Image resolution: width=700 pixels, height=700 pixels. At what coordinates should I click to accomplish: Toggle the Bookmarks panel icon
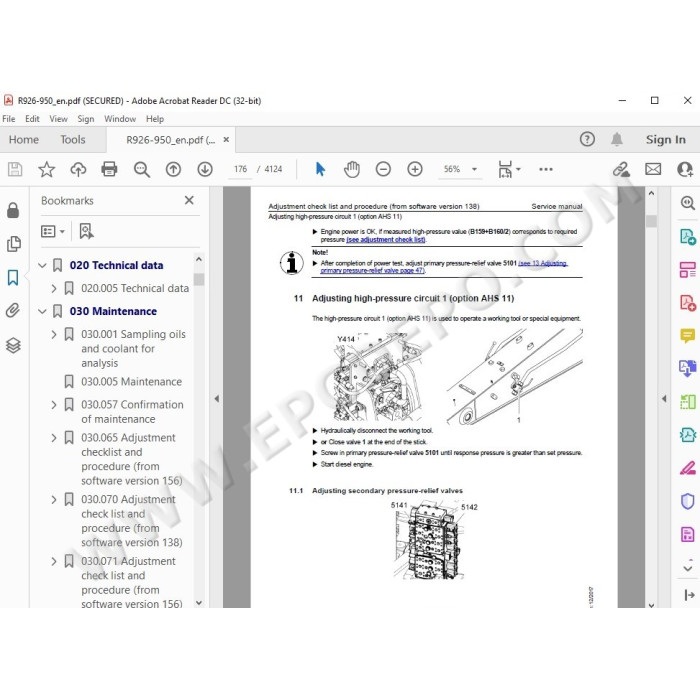(13, 278)
